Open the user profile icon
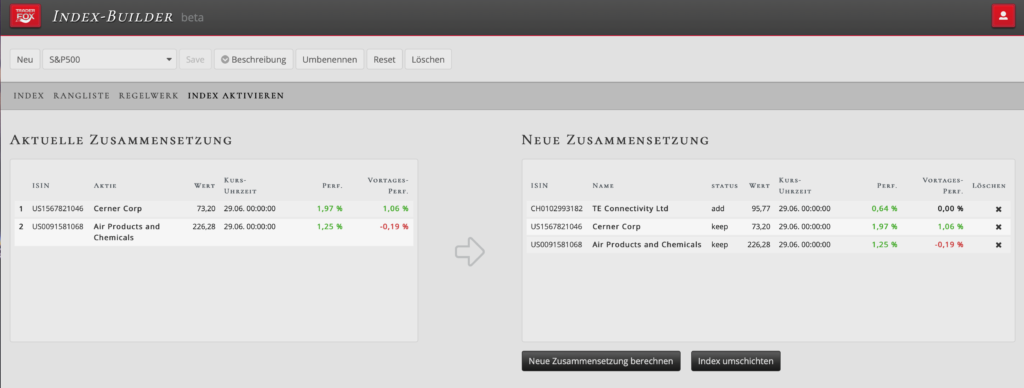 point(1003,16)
